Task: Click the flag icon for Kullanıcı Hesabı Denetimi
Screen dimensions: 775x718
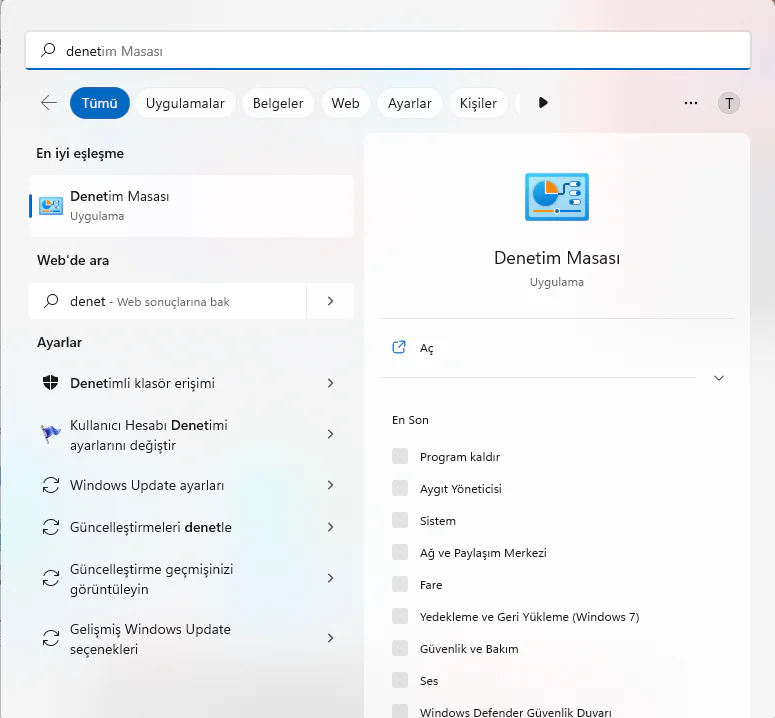Action: click(x=50, y=434)
